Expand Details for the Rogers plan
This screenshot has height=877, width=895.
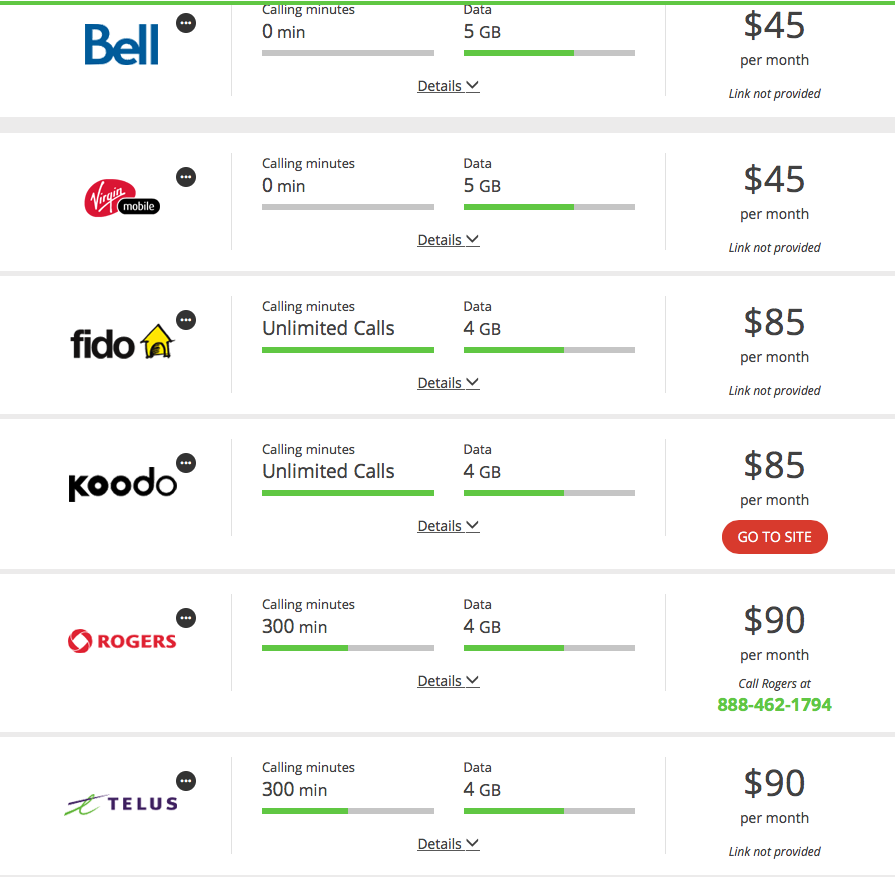click(448, 681)
